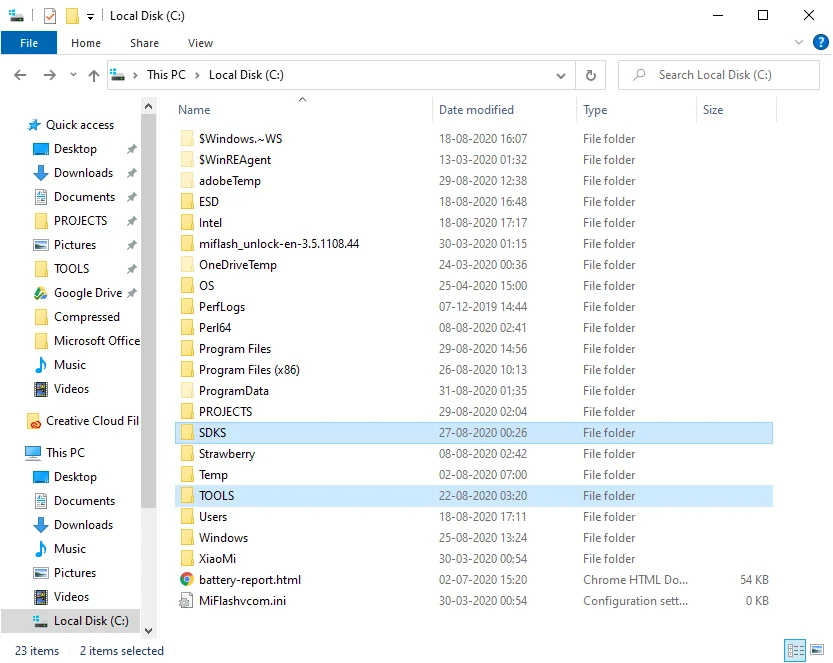Sort by the Name column header
This screenshot has width=833, height=663.
tap(194, 110)
